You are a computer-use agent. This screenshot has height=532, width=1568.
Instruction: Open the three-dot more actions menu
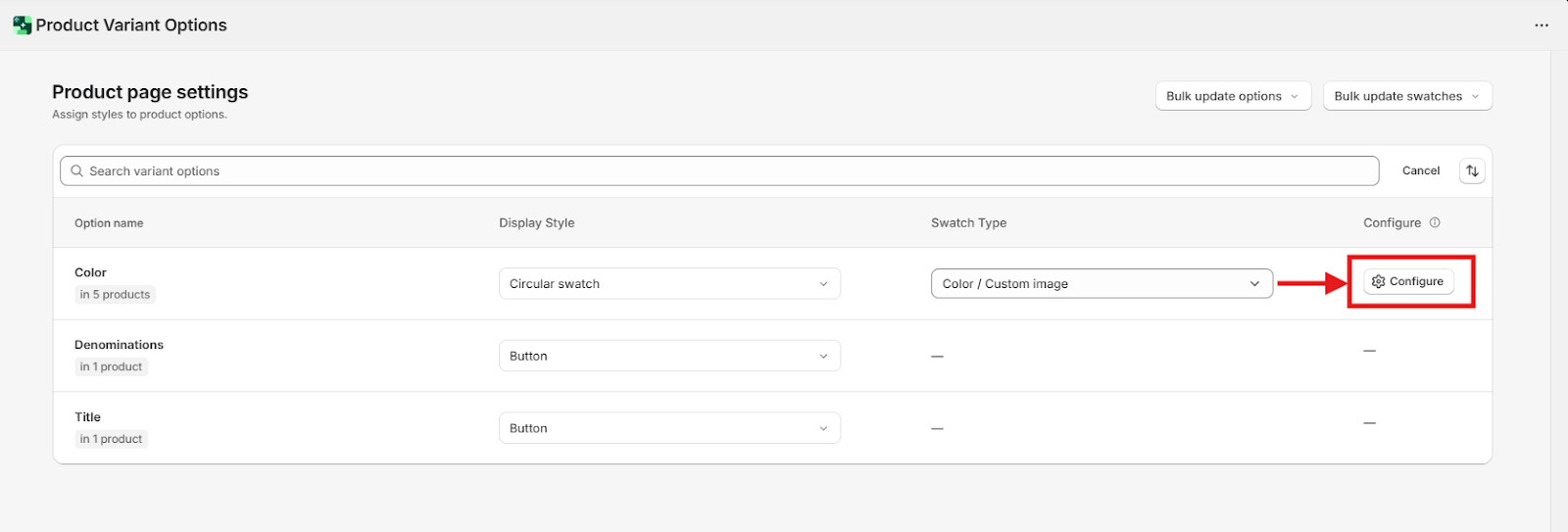point(1542,25)
